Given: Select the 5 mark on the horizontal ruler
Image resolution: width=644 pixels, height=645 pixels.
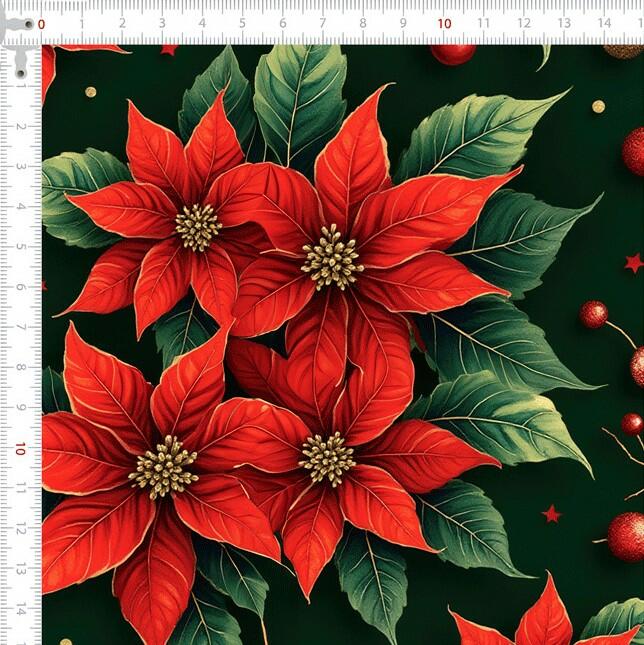Looking at the screenshot, I should tap(242, 23).
